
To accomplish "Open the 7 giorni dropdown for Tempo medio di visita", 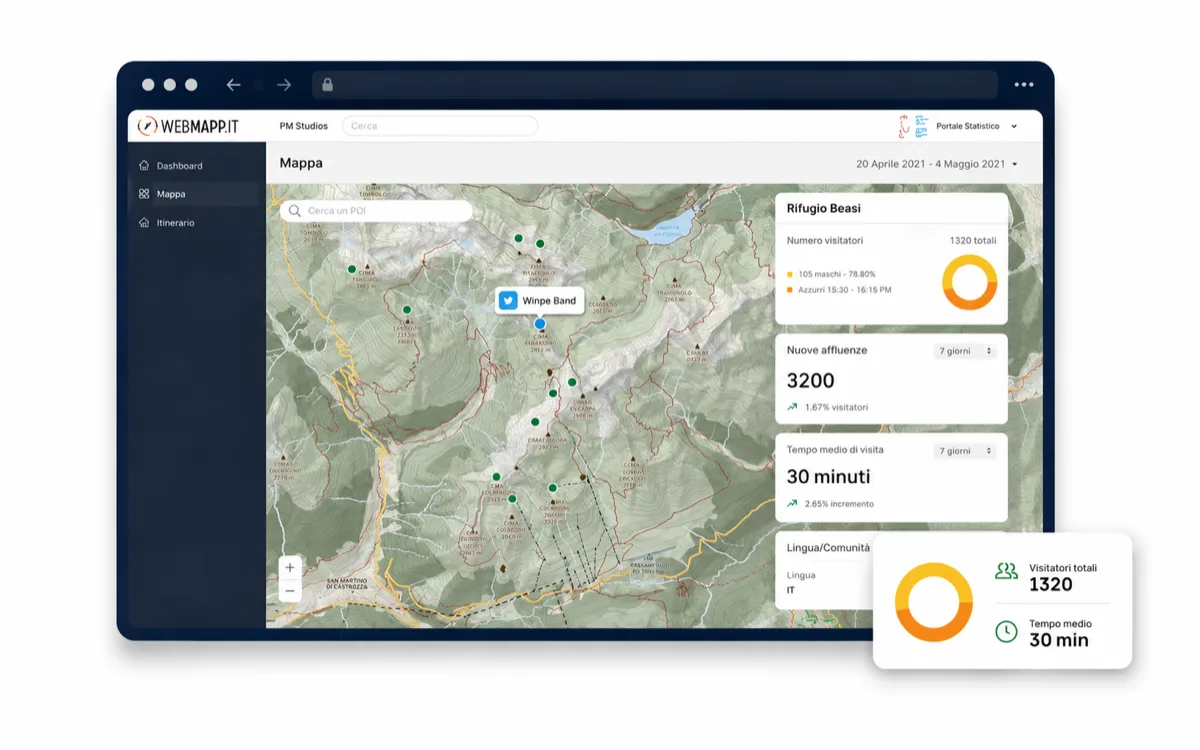I will [x=965, y=451].
